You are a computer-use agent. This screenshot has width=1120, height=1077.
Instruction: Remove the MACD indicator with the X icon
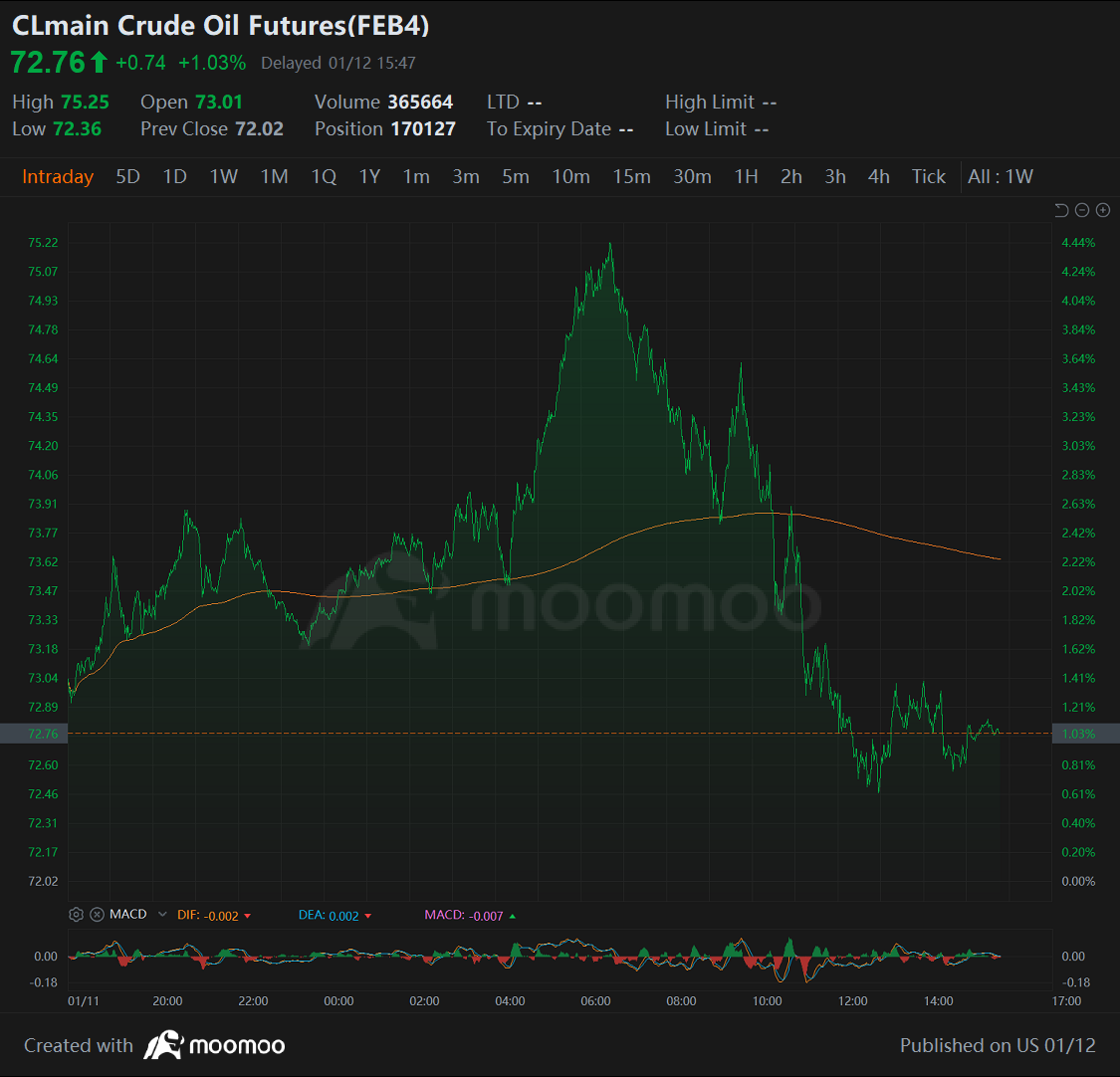(x=97, y=915)
